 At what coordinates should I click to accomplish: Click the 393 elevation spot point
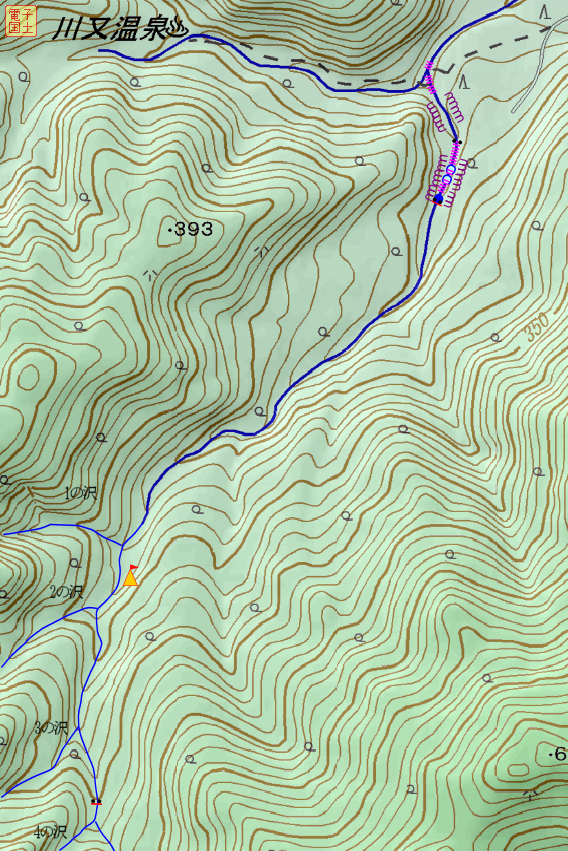(170, 231)
